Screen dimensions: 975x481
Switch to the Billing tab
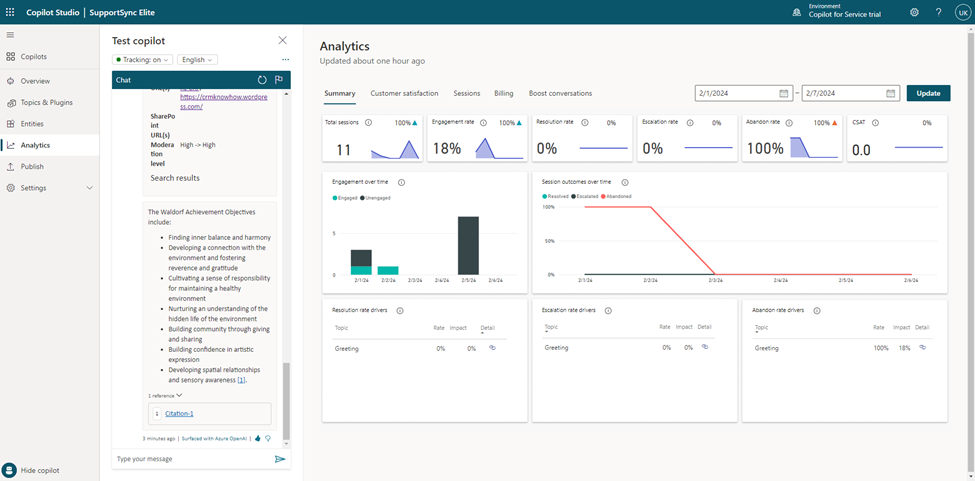504,93
